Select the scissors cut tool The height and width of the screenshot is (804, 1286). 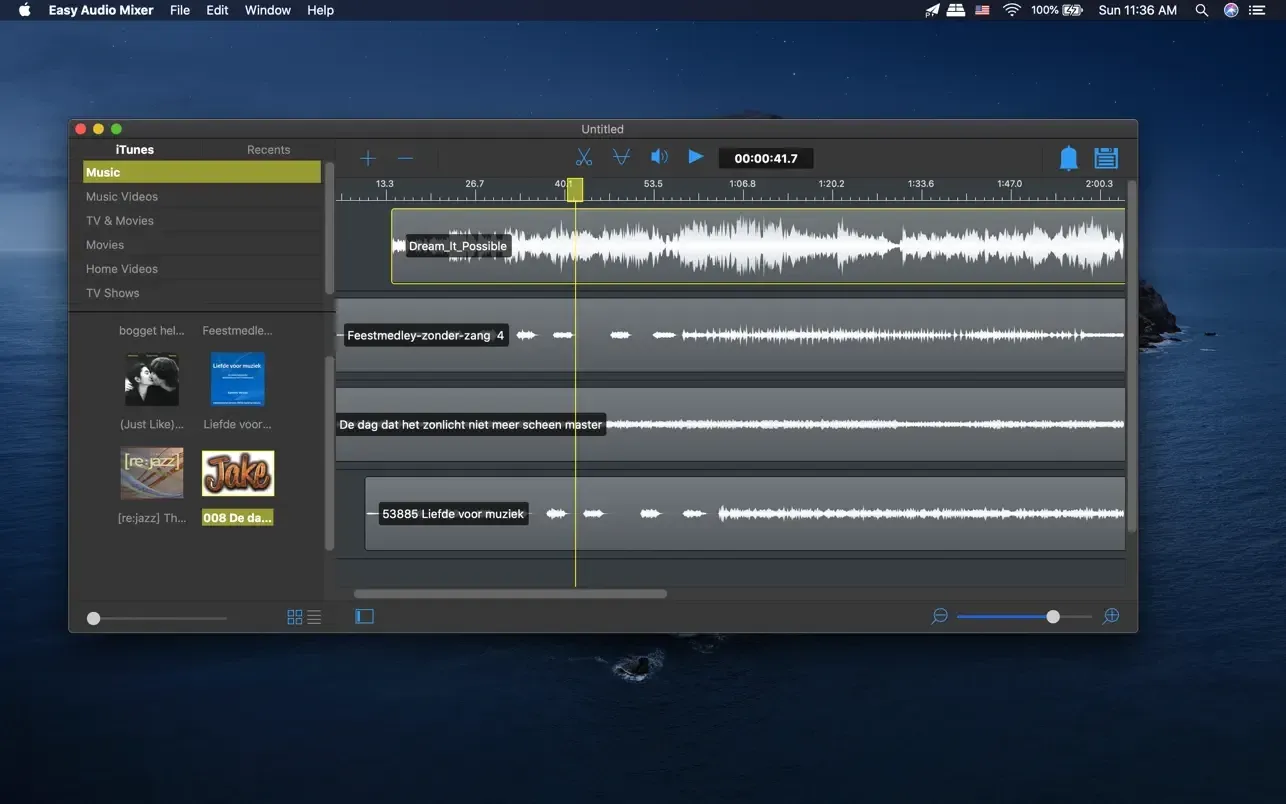point(583,156)
